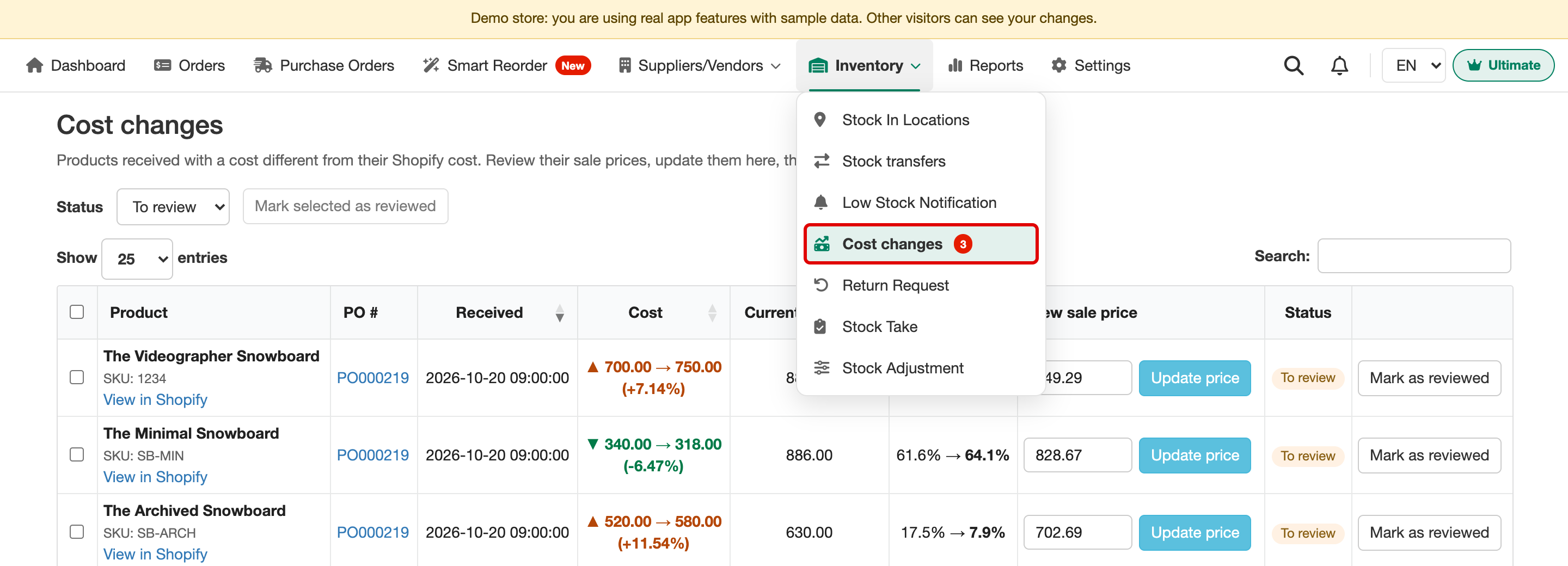This screenshot has height=566, width=1568.
Task: Open the notifications bell icon
Action: click(x=1339, y=65)
